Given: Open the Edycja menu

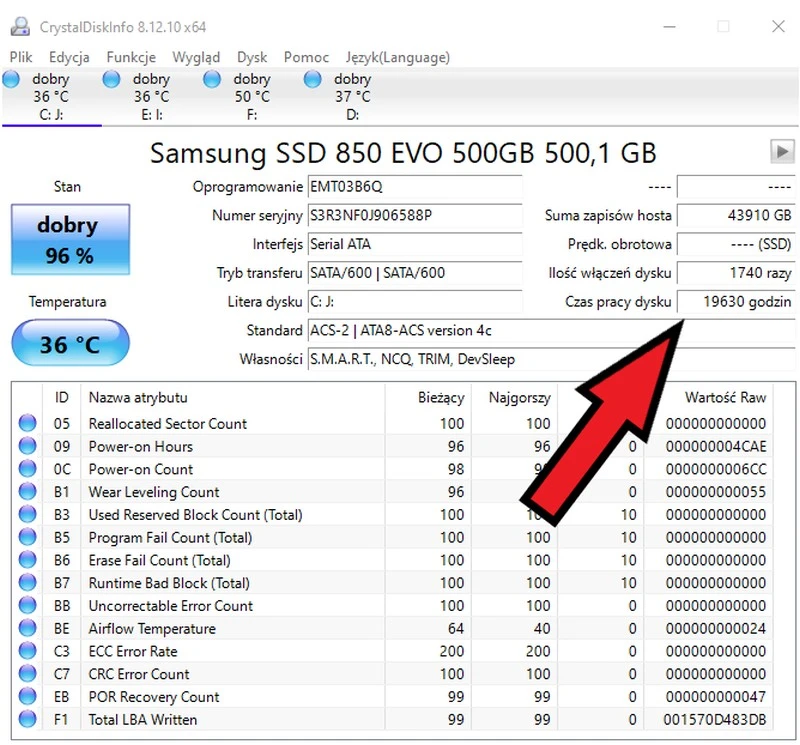Looking at the screenshot, I should 69,58.
